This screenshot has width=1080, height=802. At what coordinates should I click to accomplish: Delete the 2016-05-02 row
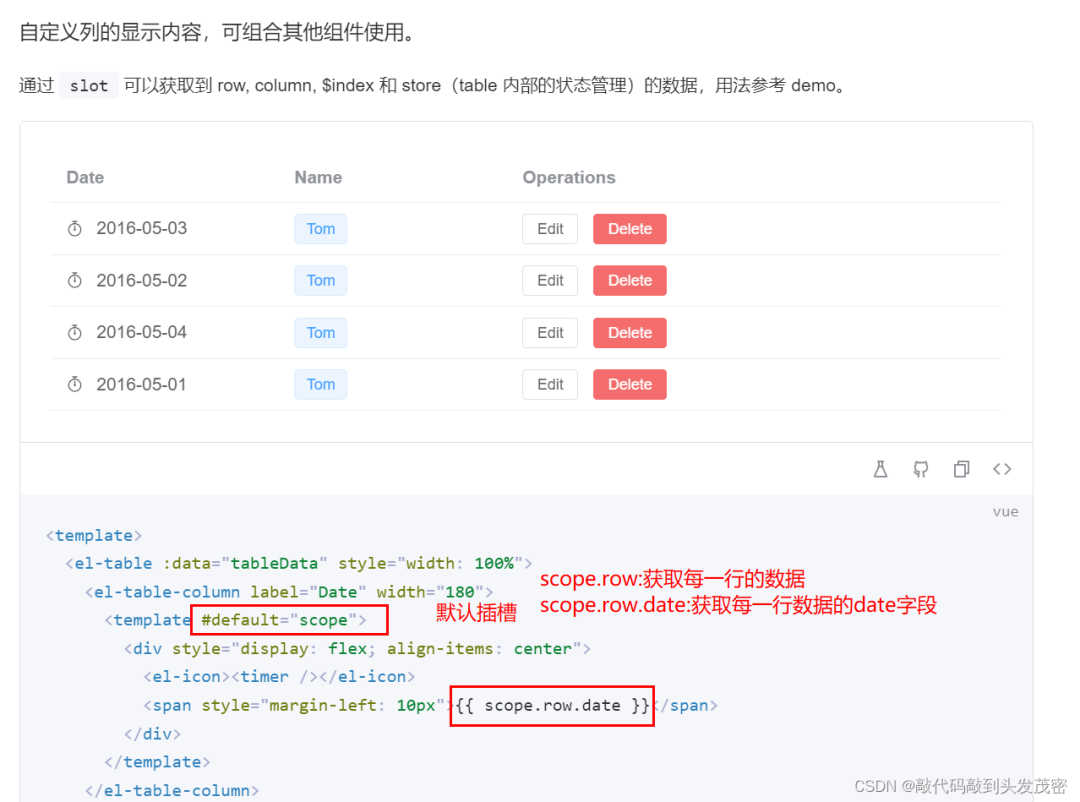tap(630, 280)
